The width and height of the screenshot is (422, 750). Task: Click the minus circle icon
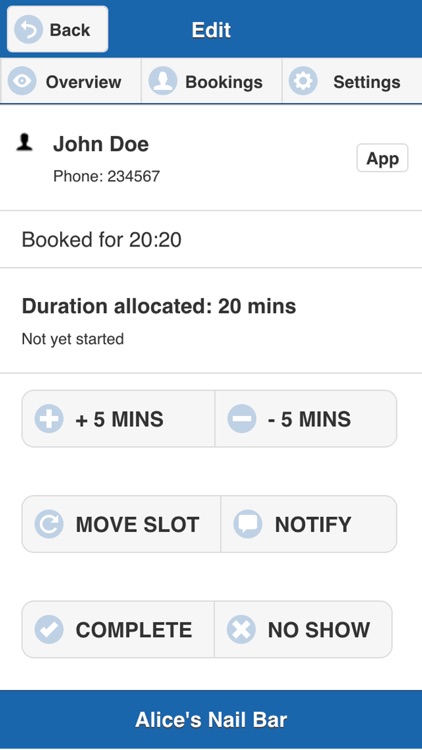point(242,419)
